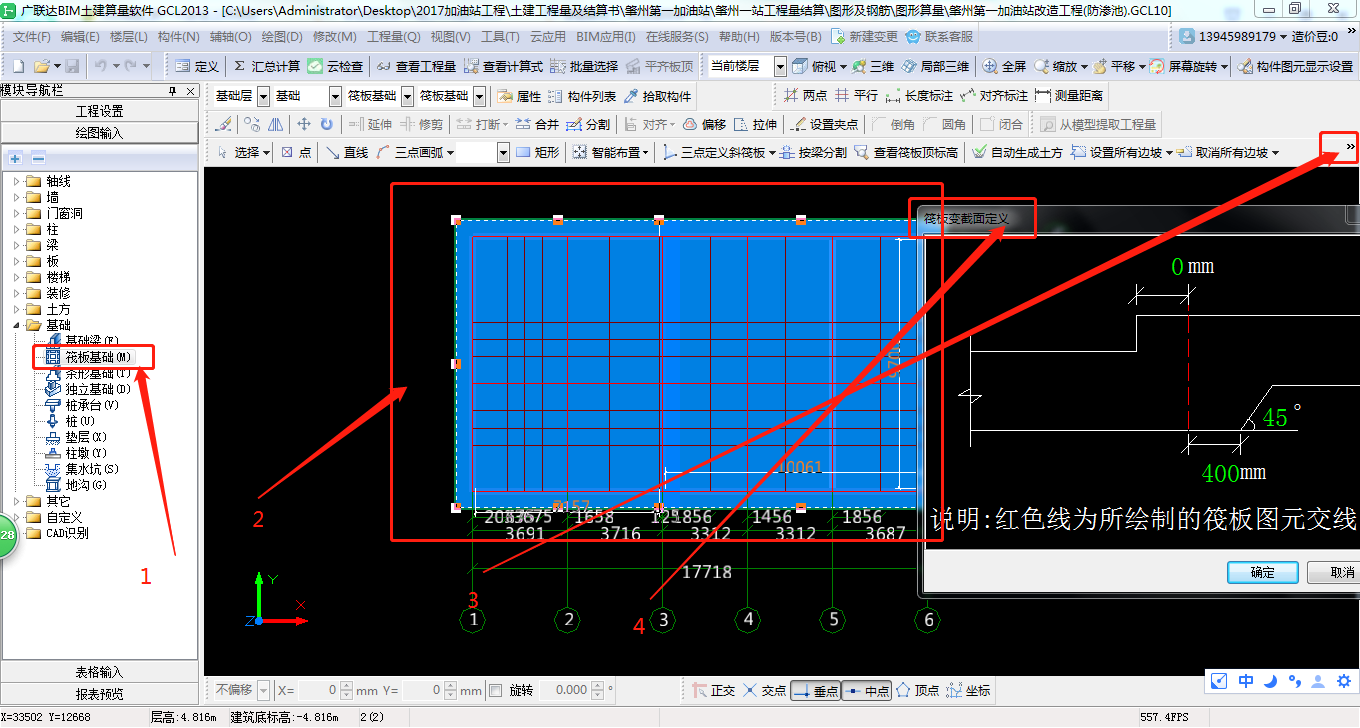Click the Undo arrow icon

[x=101, y=66]
